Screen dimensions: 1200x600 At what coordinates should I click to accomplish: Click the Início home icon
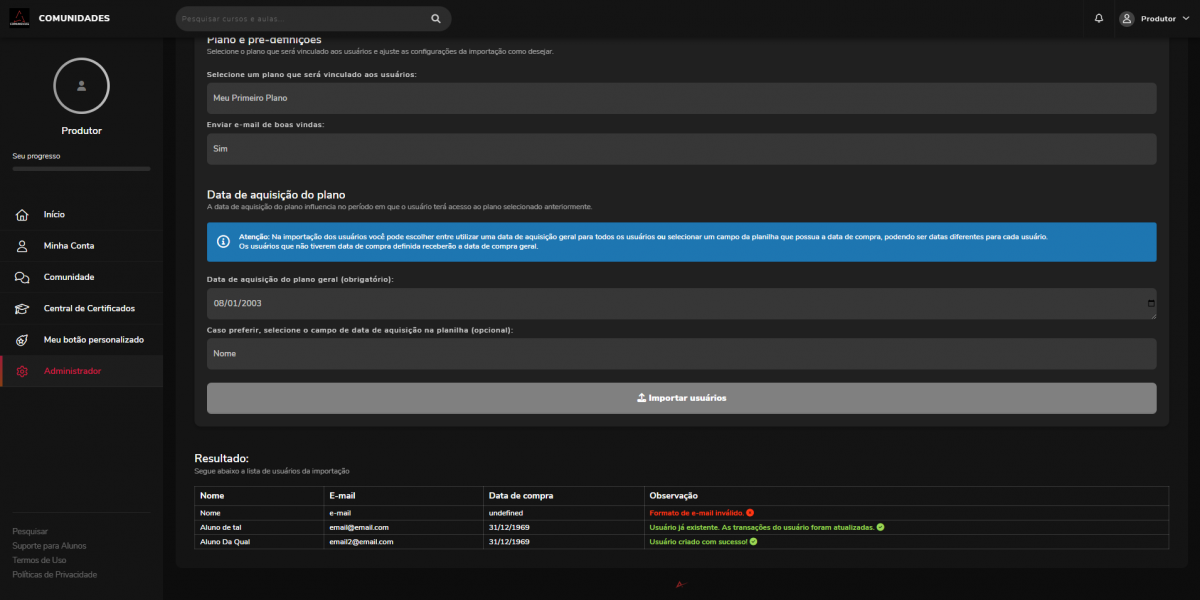tap(22, 215)
